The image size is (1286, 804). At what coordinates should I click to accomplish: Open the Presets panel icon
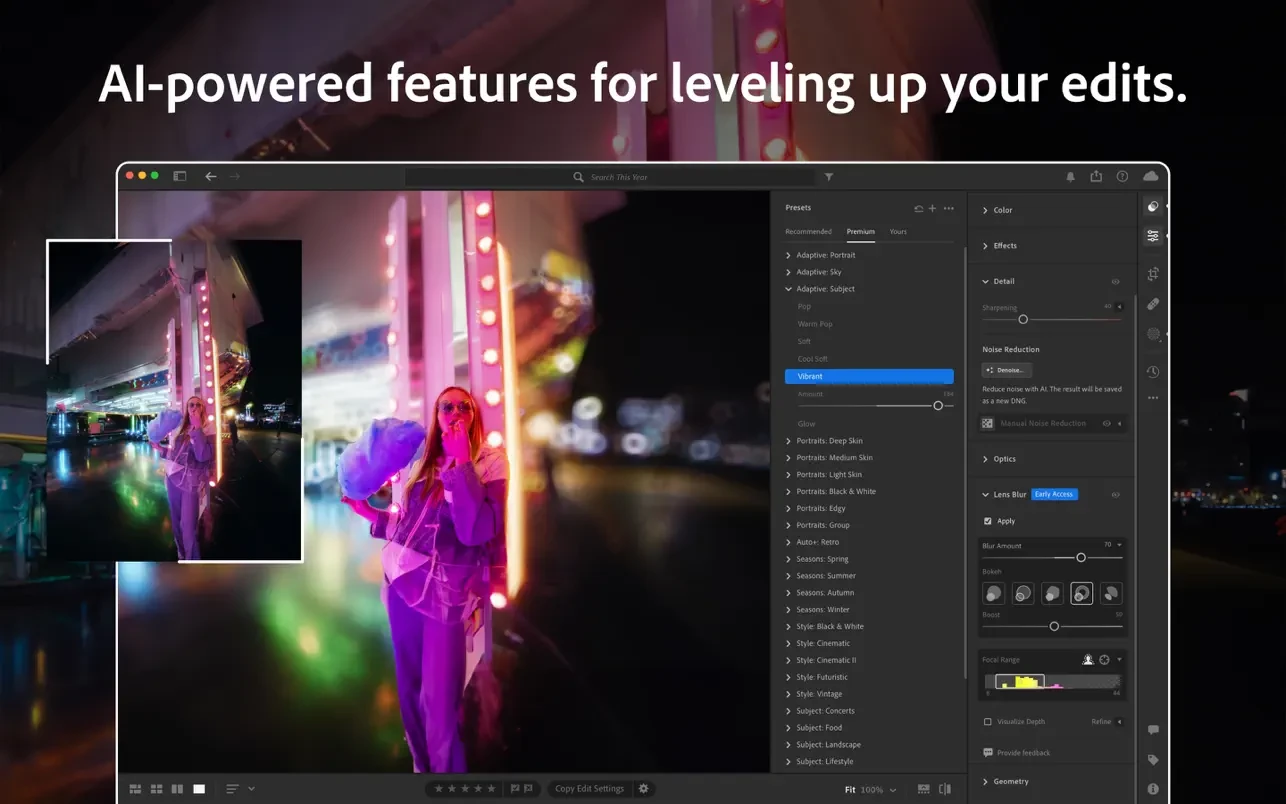(x=1153, y=207)
